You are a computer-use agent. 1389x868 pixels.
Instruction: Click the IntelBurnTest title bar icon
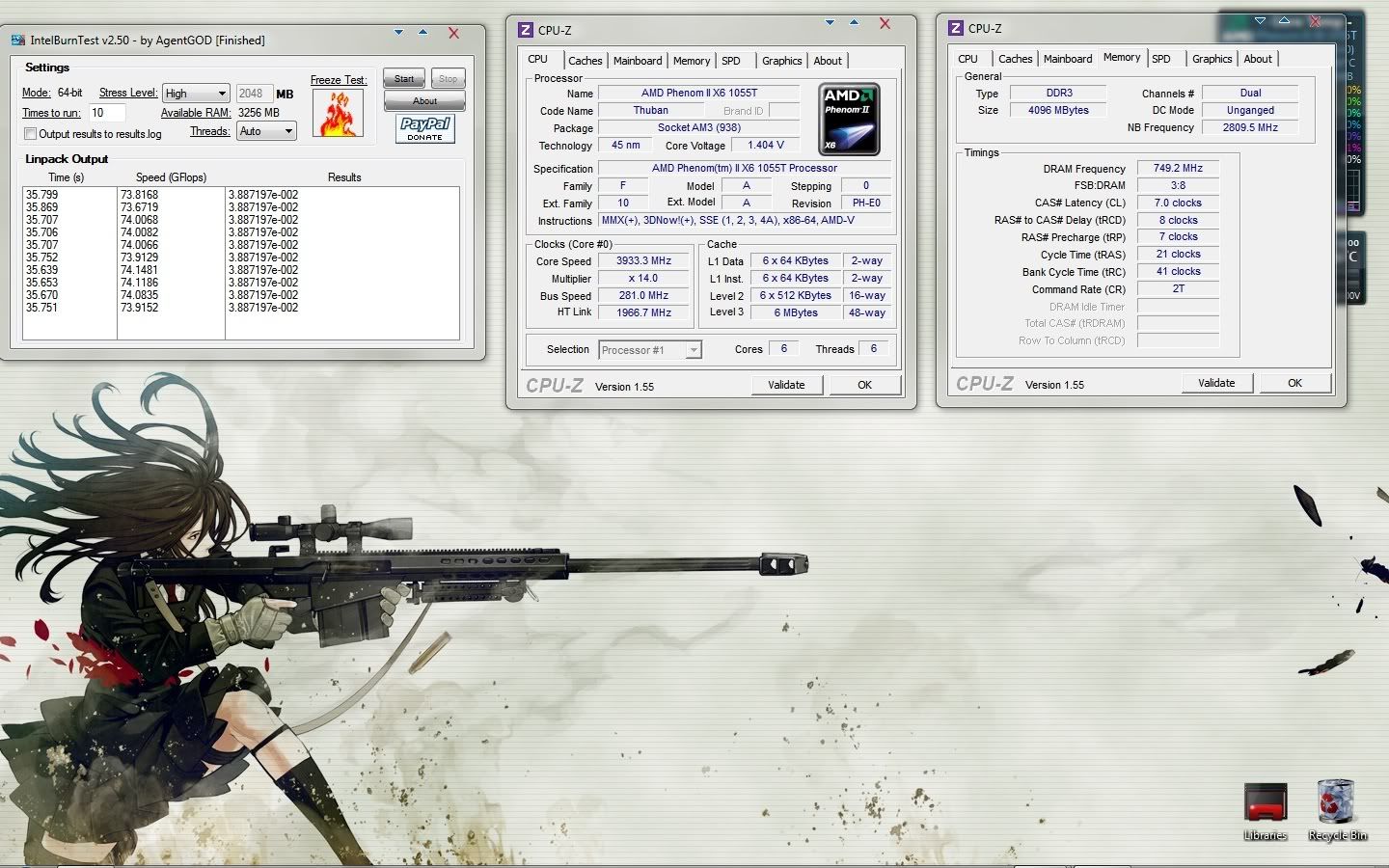[x=18, y=40]
